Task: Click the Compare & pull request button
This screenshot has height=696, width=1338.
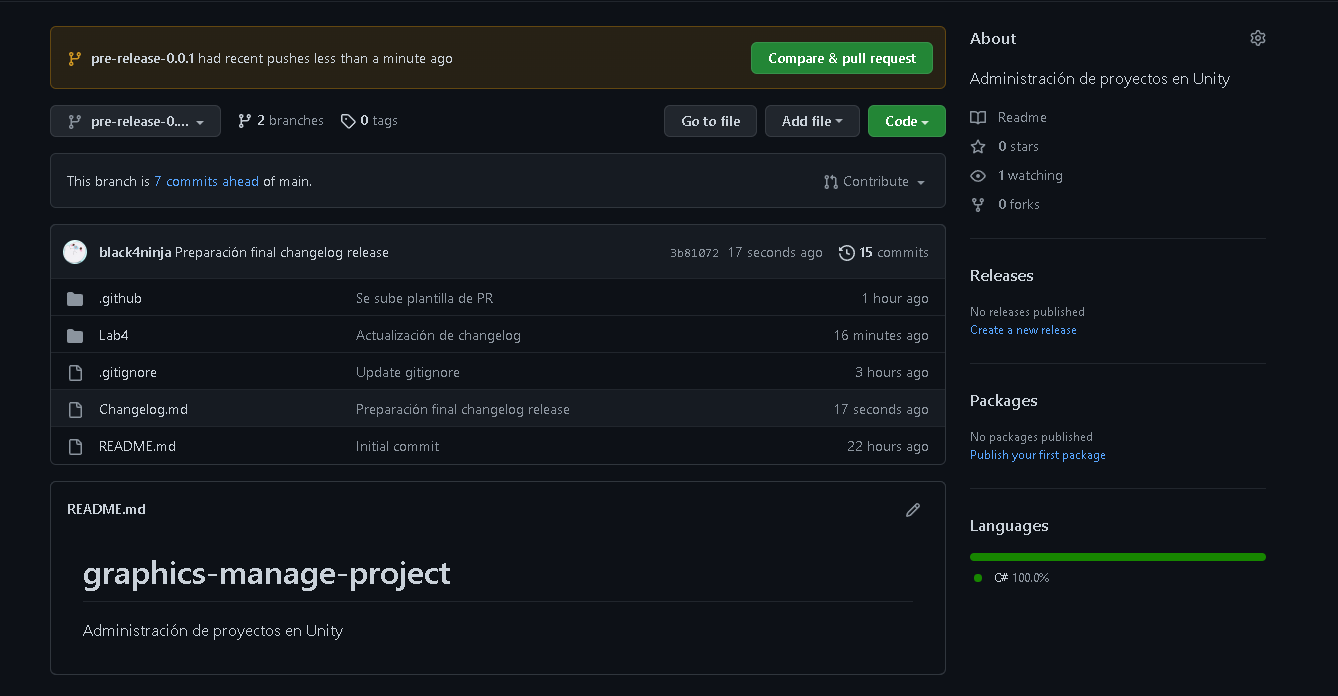Action: click(x=842, y=58)
